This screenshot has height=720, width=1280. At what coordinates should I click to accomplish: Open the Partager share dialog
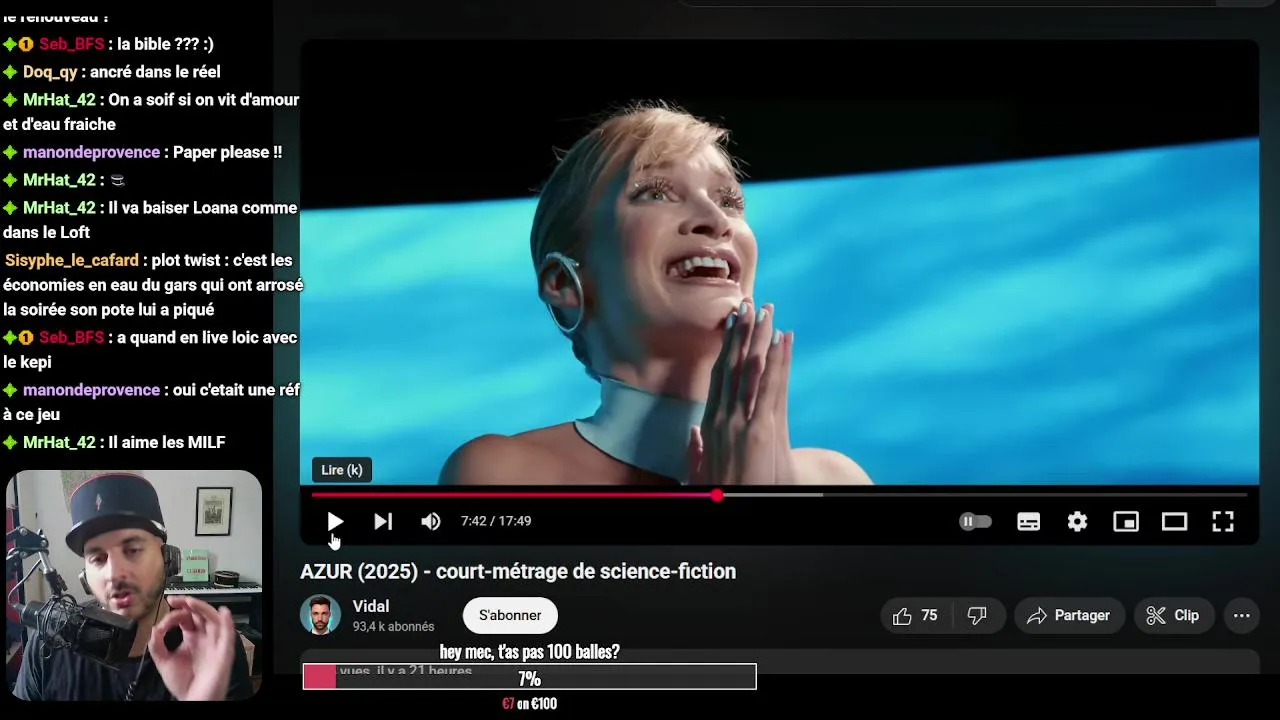[x=1069, y=616]
